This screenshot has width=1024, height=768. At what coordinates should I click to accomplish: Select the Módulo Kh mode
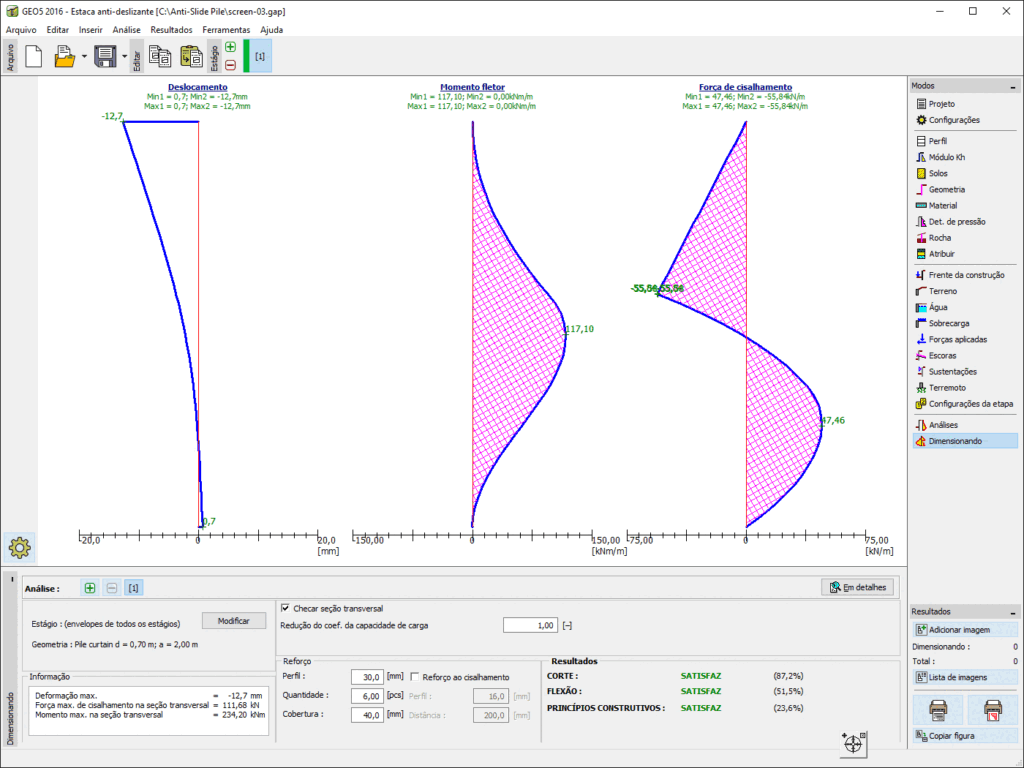[x=965, y=157]
